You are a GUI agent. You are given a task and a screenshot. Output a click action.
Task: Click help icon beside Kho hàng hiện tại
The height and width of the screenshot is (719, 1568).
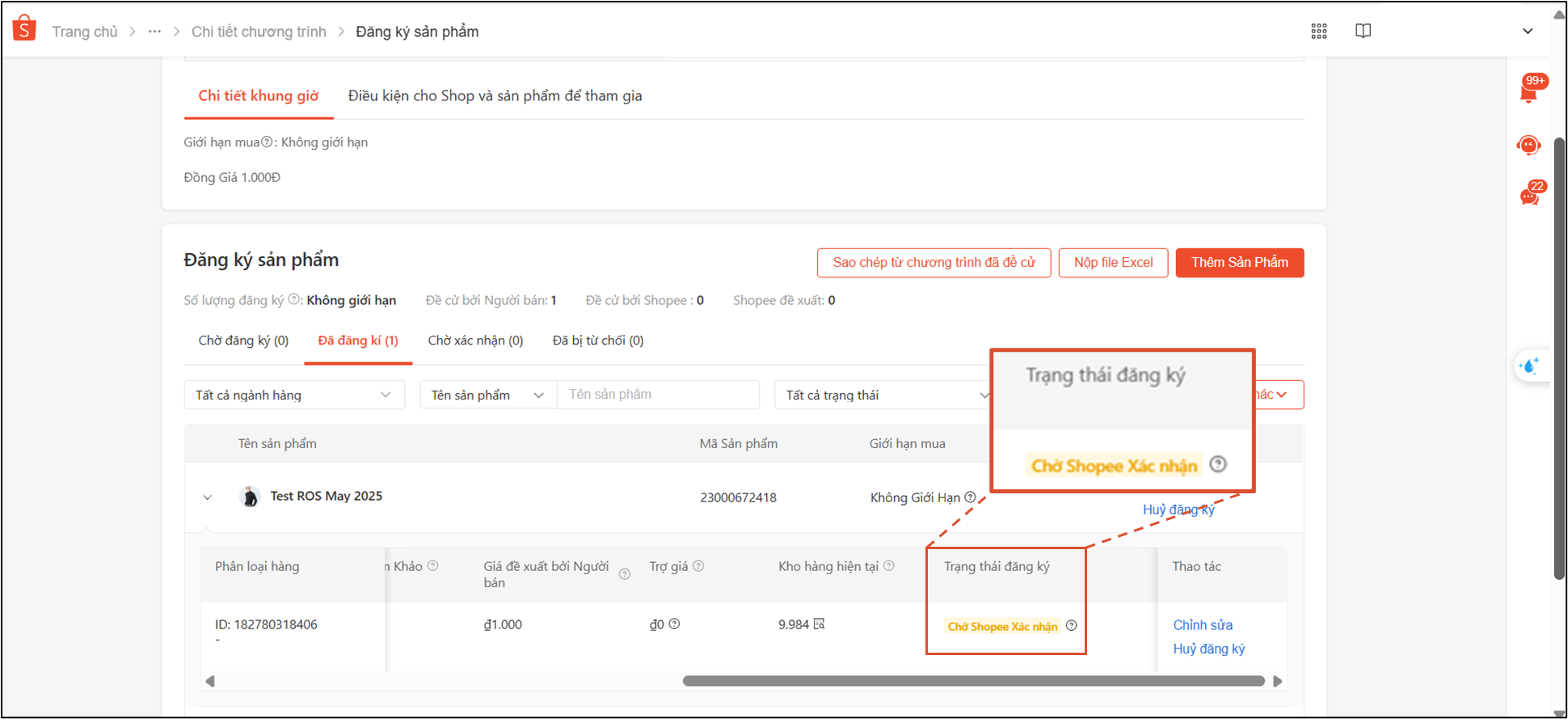click(889, 566)
